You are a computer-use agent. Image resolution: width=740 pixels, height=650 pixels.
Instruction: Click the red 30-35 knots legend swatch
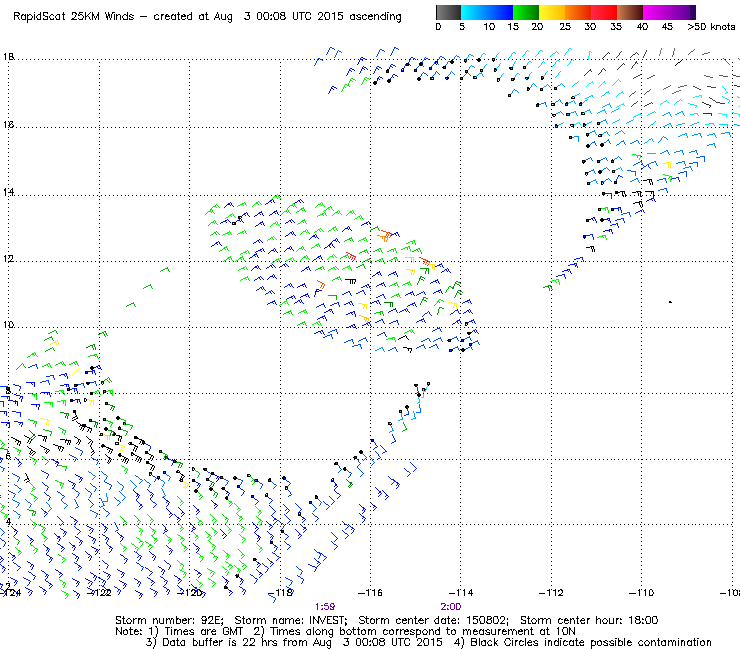(x=604, y=12)
